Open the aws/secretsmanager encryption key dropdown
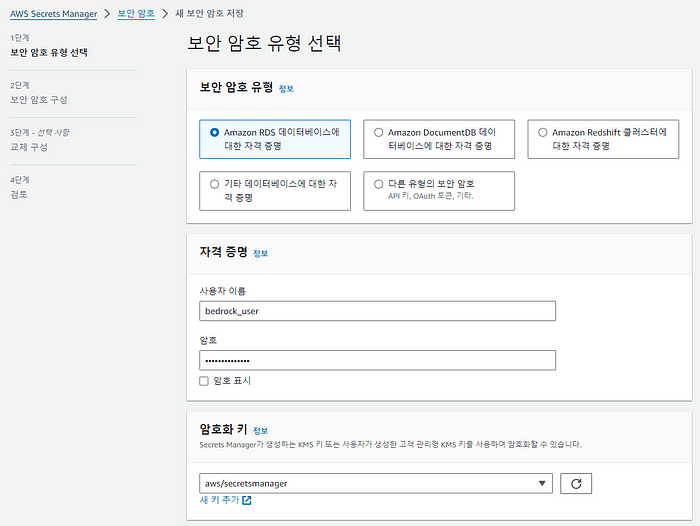The width and height of the screenshot is (700, 526). tap(376, 484)
